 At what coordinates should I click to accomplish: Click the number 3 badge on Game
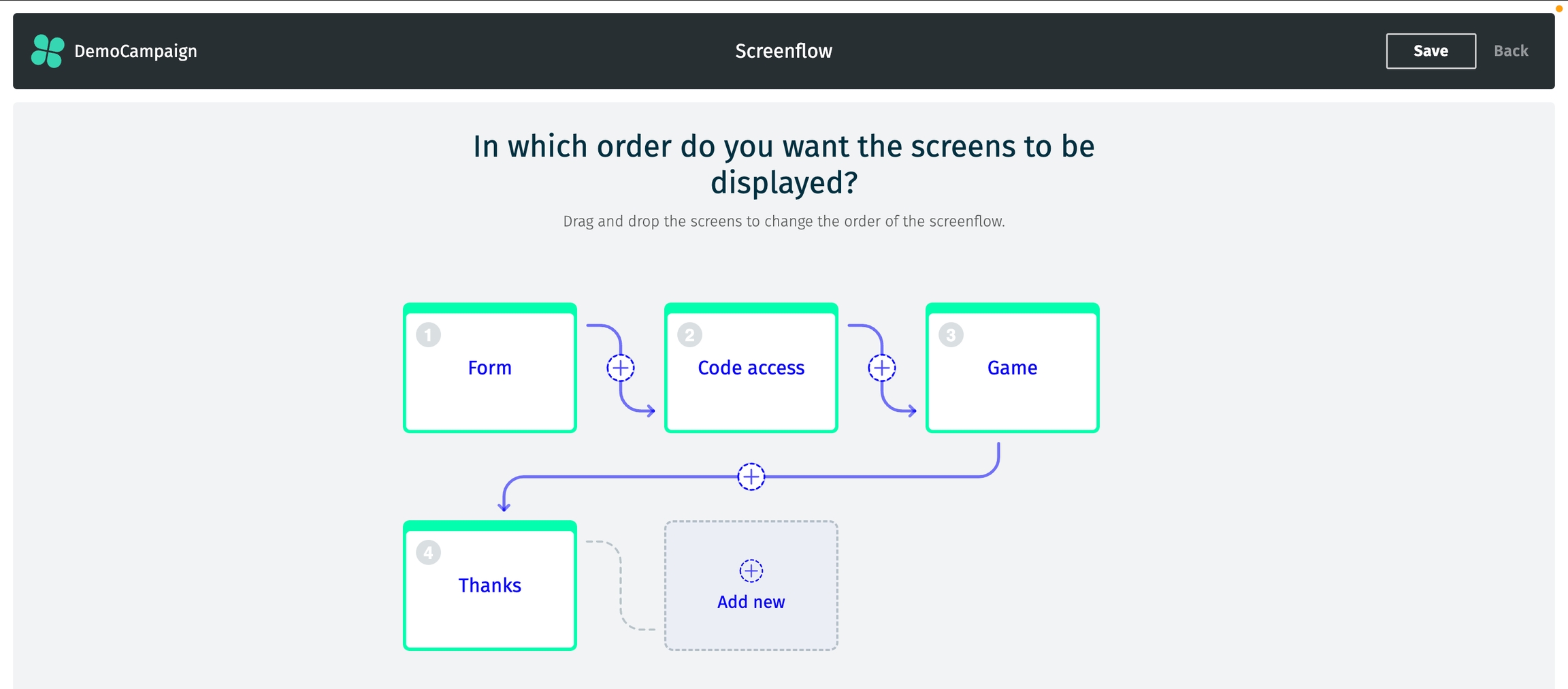[951, 335]
